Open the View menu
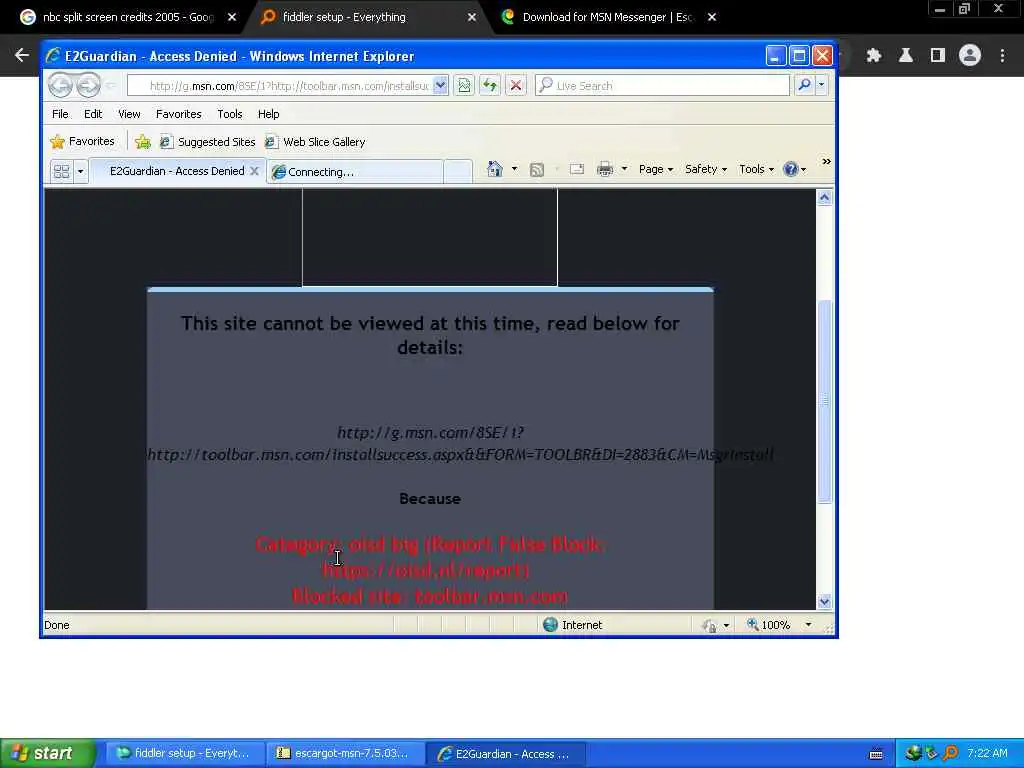Image resolution: width=1024 pixels, height=768 pixels. tap(129, 114)
